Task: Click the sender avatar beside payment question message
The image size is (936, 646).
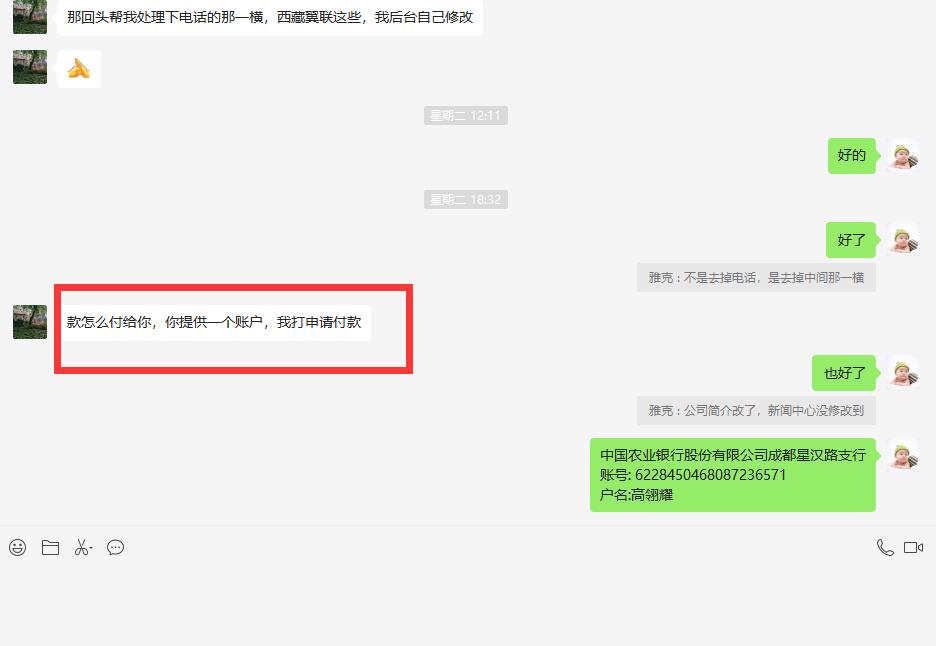Action: (30, 322)
